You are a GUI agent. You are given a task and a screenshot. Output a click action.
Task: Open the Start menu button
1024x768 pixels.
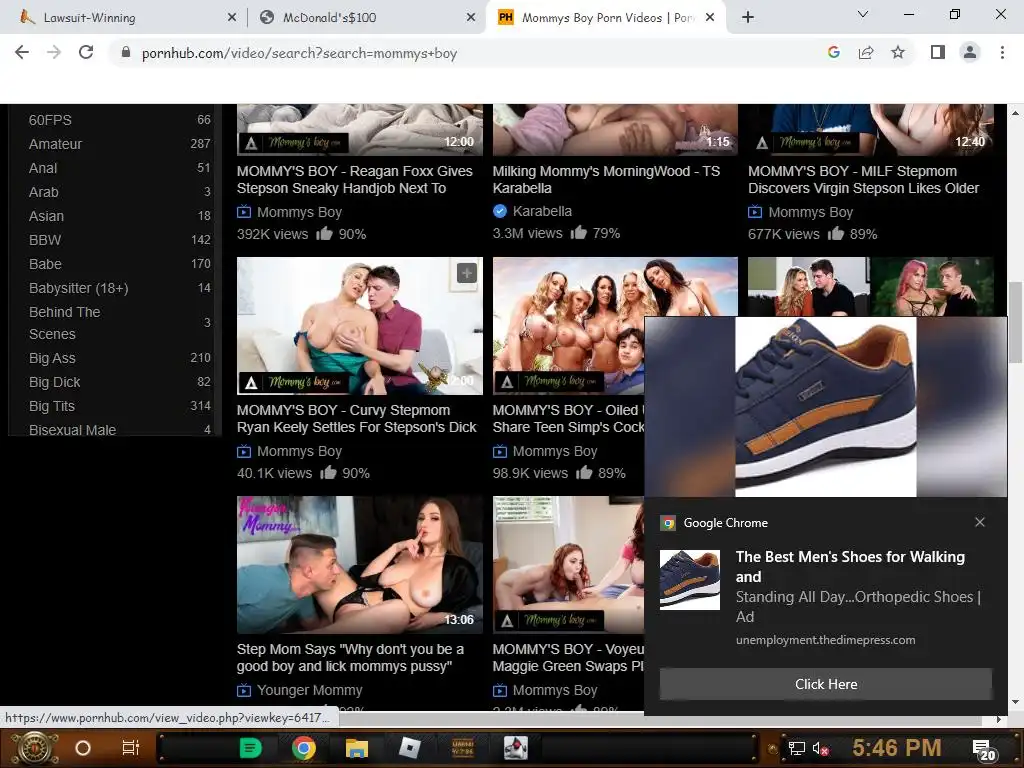35,748
